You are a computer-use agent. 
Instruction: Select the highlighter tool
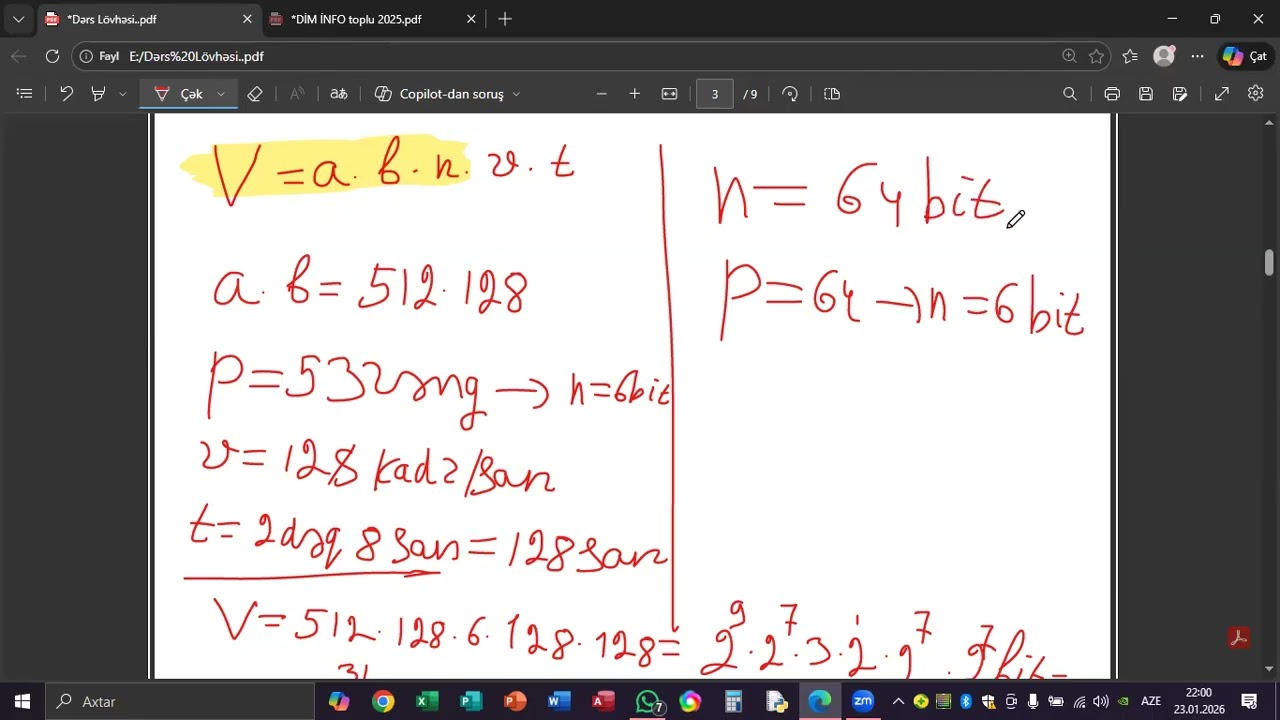(98, 94)
